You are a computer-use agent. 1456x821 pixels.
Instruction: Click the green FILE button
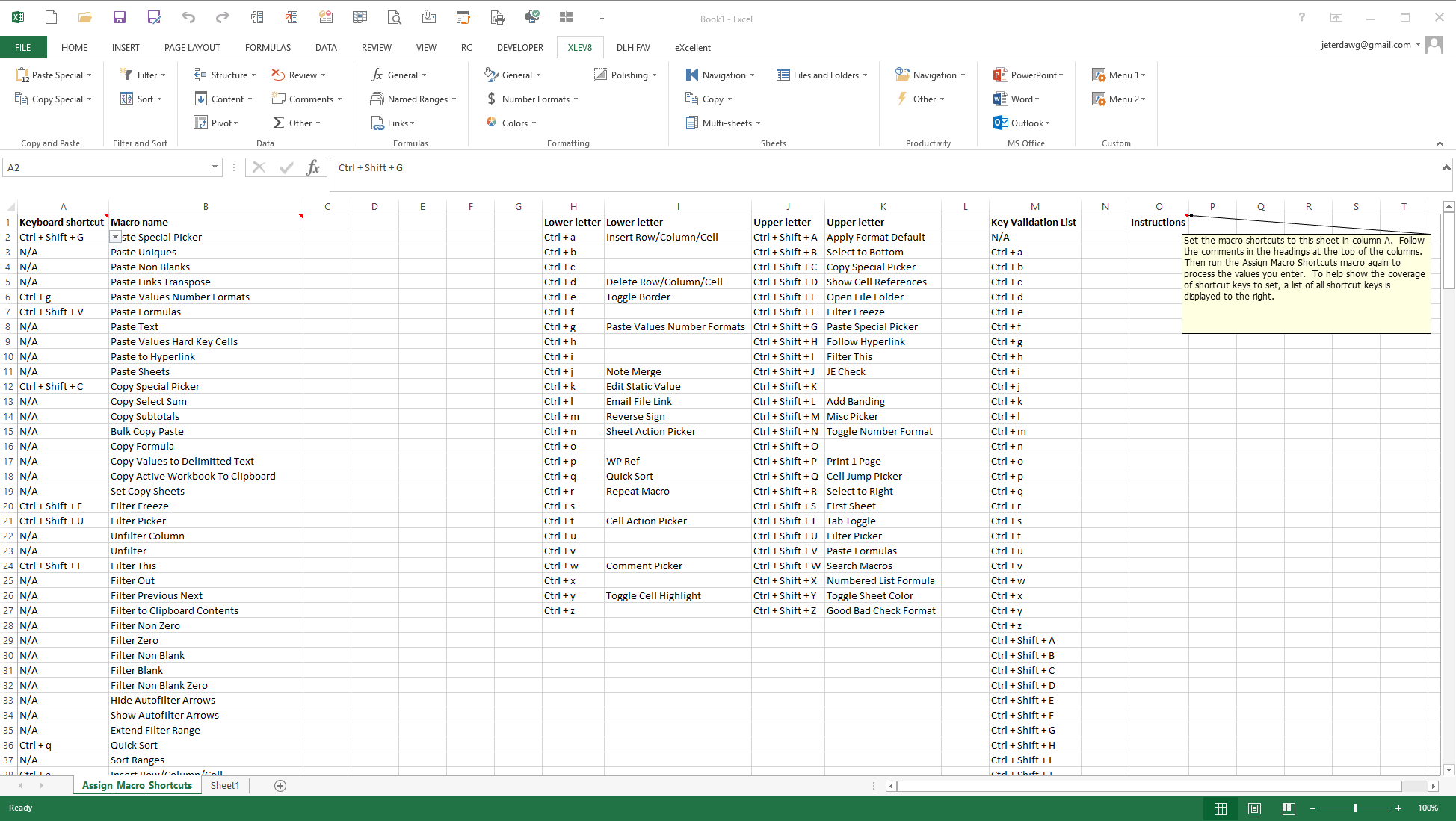pos(23,48)
